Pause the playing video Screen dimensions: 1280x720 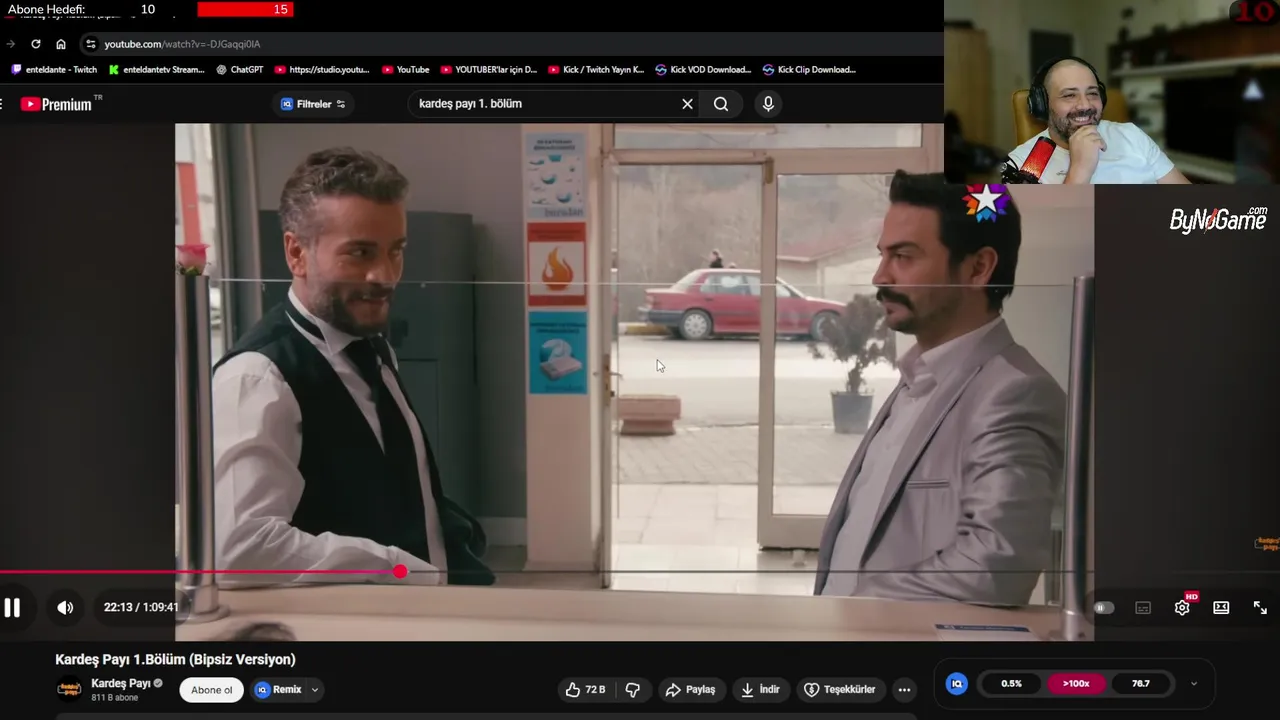coord(12,607)
